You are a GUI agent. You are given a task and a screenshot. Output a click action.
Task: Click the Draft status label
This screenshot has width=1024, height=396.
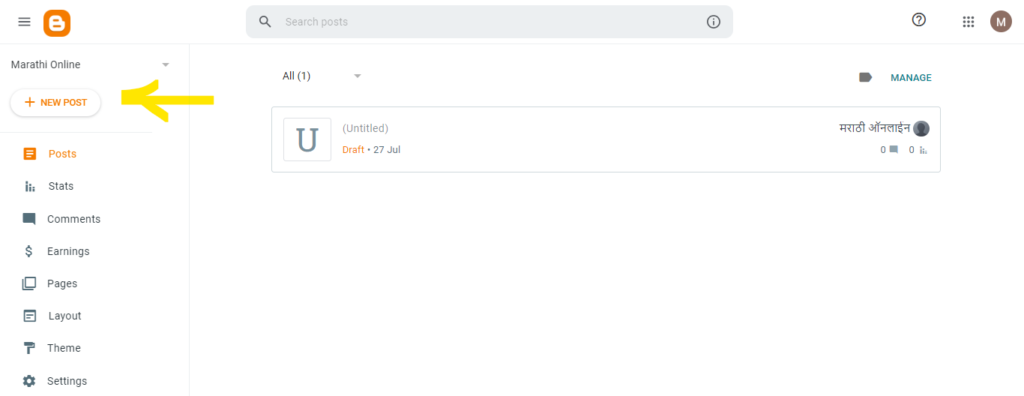353,150
